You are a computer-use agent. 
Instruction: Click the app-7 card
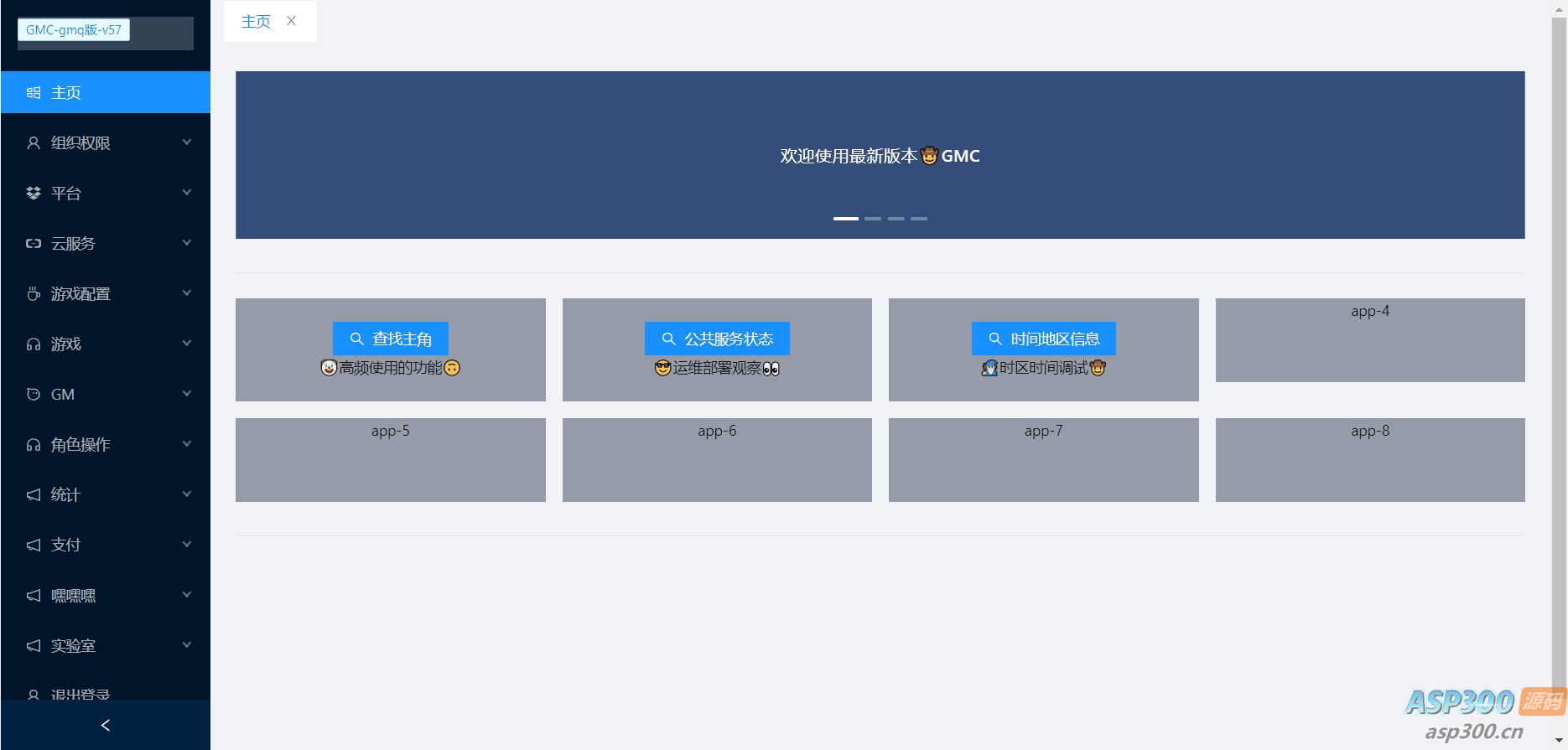[1044, 460]
